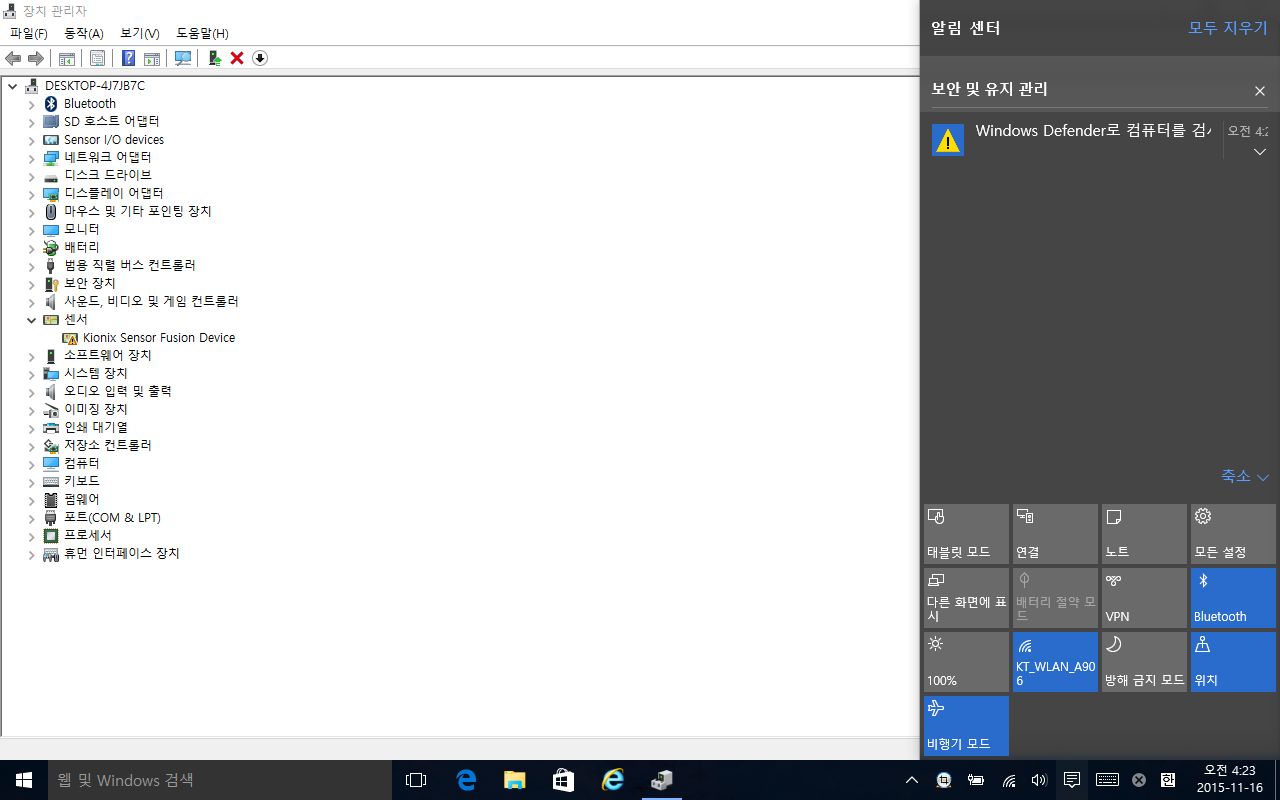Click 모두 지우기 to clear all notifications
The width and height of the screenshot is (1280, 800).
click(1227, 28)
